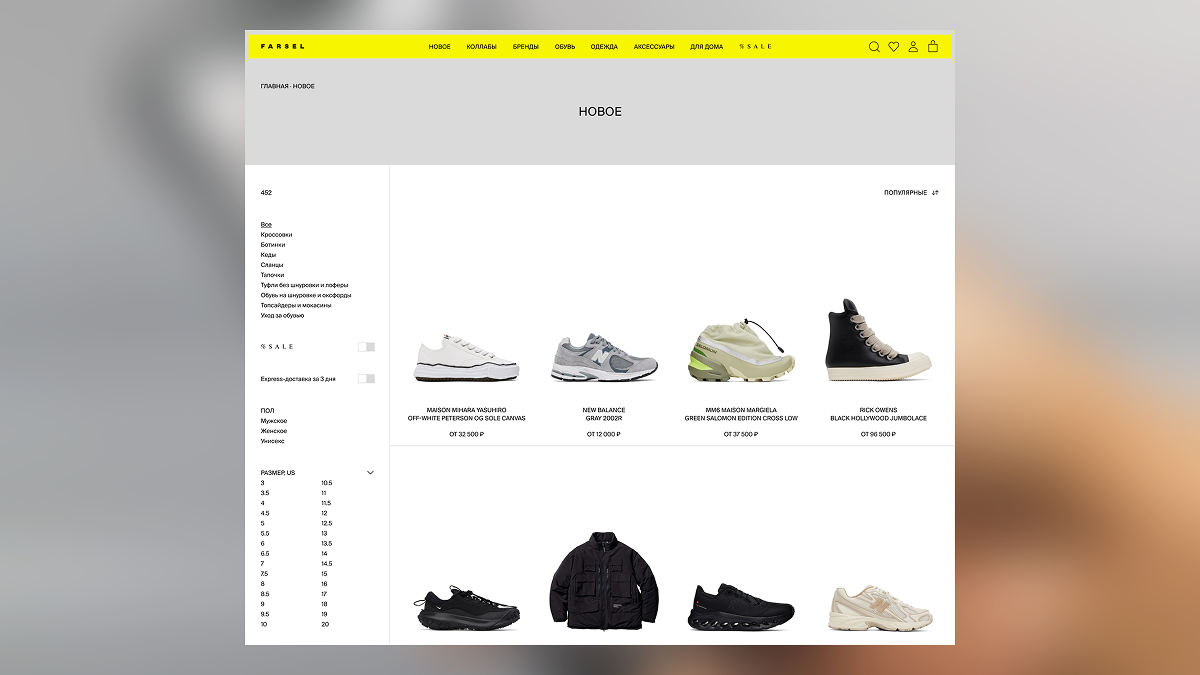Select the Кроссовки category filter
This screenshot has height=675, width=1200.
click(276, 235)
